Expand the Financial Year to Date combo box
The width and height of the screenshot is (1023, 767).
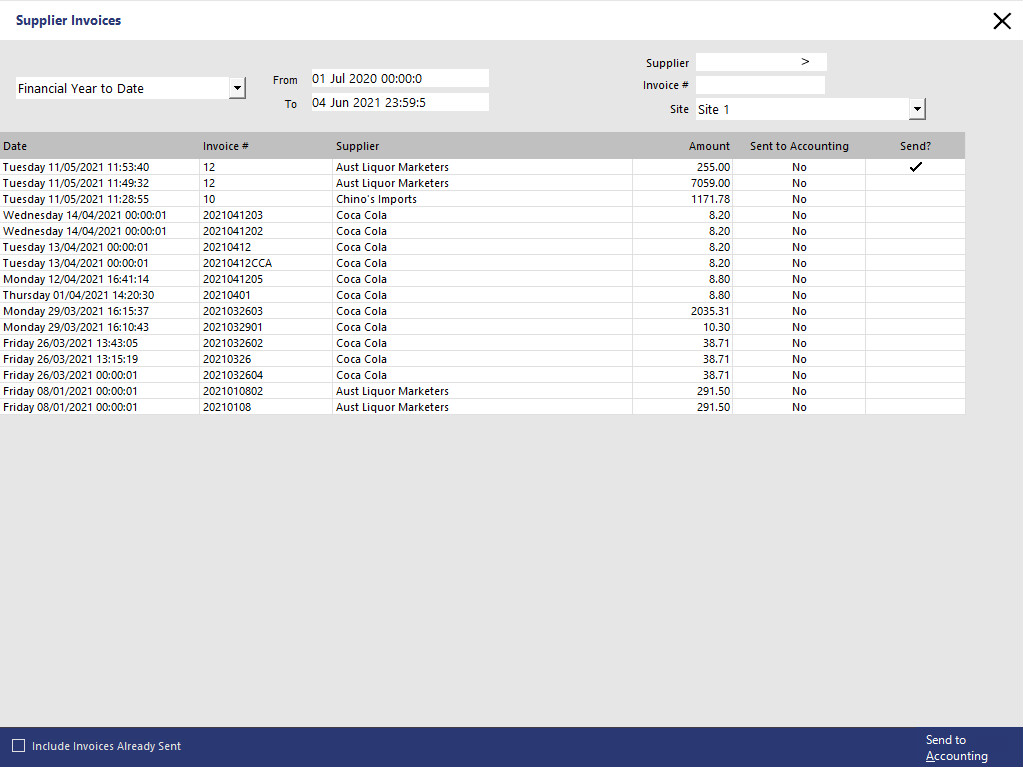tap(237, 88)
